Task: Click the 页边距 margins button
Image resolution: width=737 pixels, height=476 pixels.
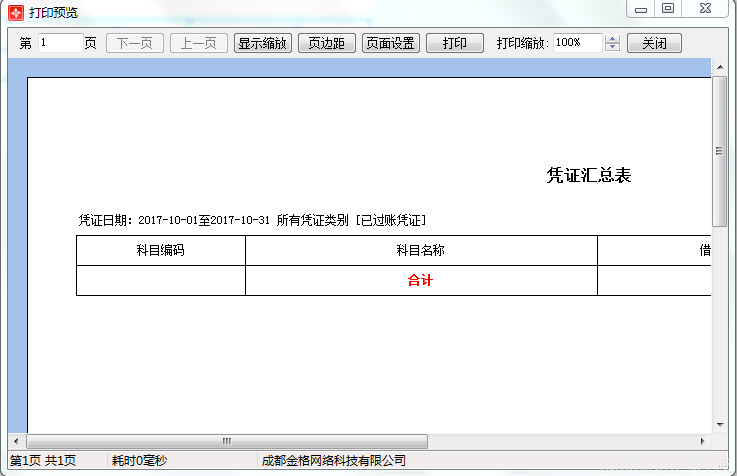Action: tap(325, 44)
